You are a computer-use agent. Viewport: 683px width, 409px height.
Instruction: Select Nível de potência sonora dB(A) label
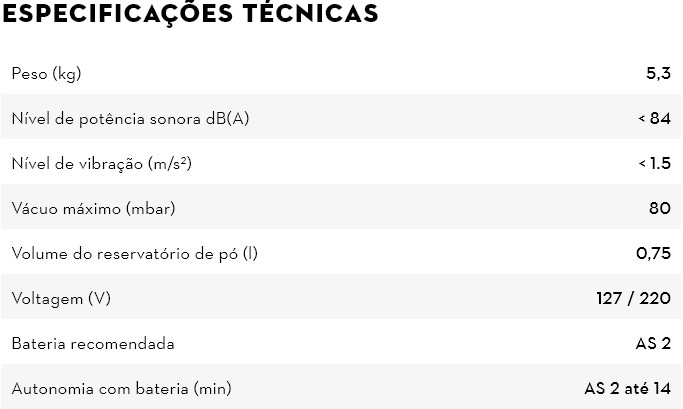click(130, 118)
